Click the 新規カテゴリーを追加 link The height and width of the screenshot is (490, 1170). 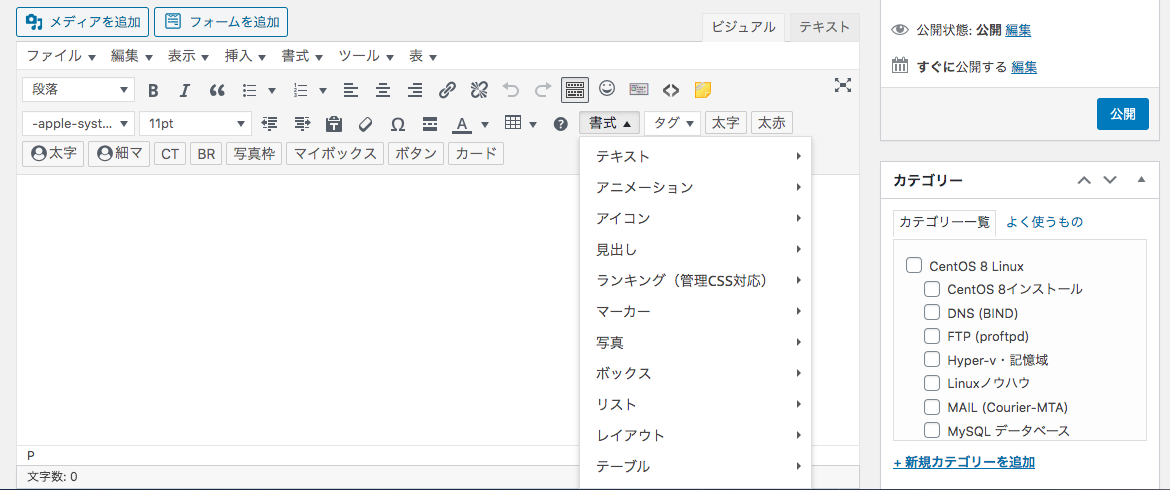964,462
